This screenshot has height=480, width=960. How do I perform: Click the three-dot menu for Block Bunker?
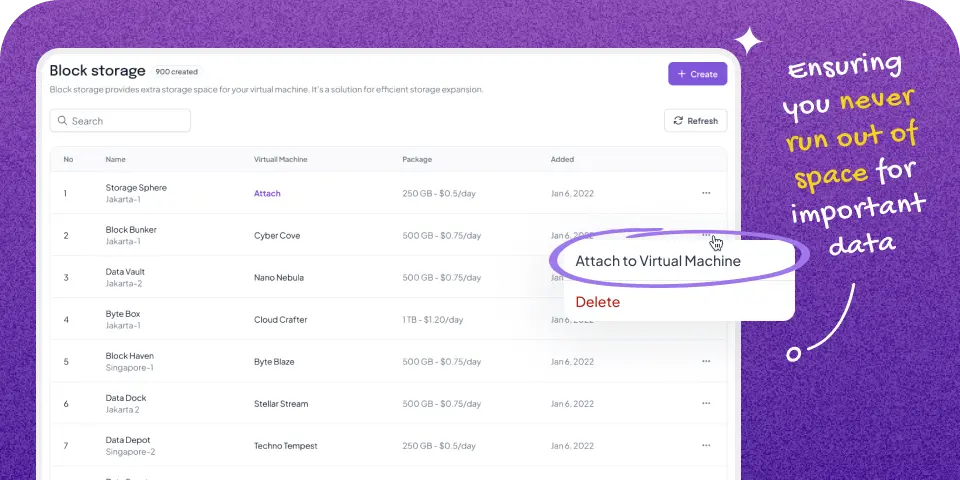pyautogui.click(x=706, y=235)
